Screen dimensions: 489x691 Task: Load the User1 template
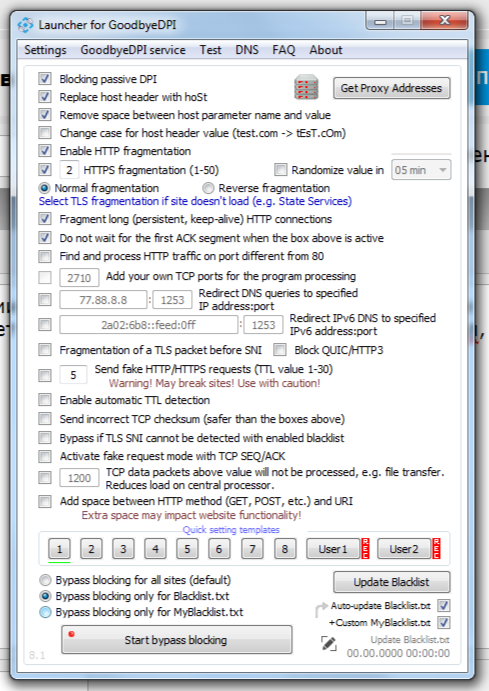(333, 549)
